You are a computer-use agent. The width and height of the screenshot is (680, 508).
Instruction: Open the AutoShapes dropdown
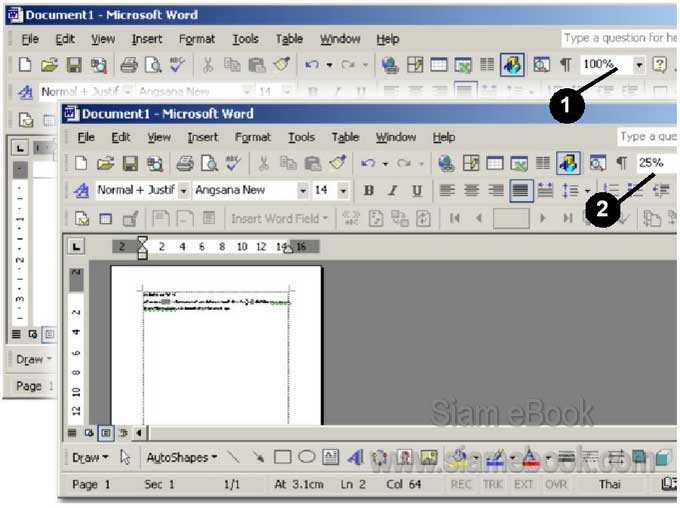coord(182,458)
